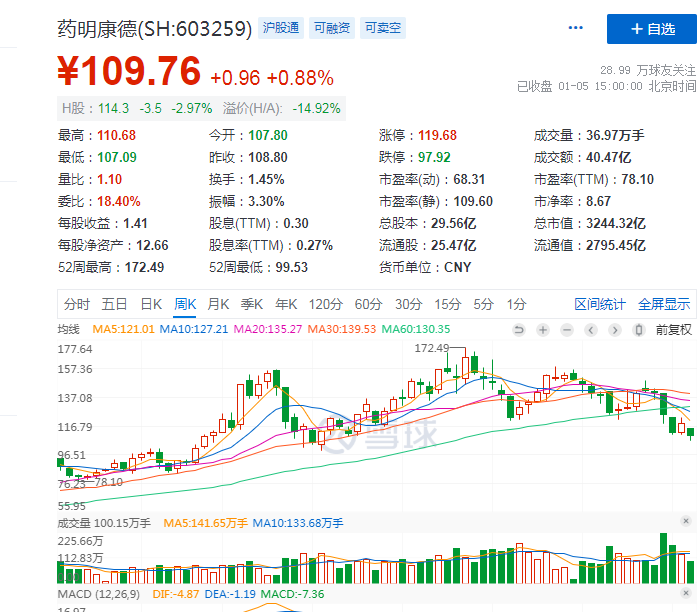Screen dimensions: 699x612
Task: Switch to the 120分 chart tab
Action: 325,304
